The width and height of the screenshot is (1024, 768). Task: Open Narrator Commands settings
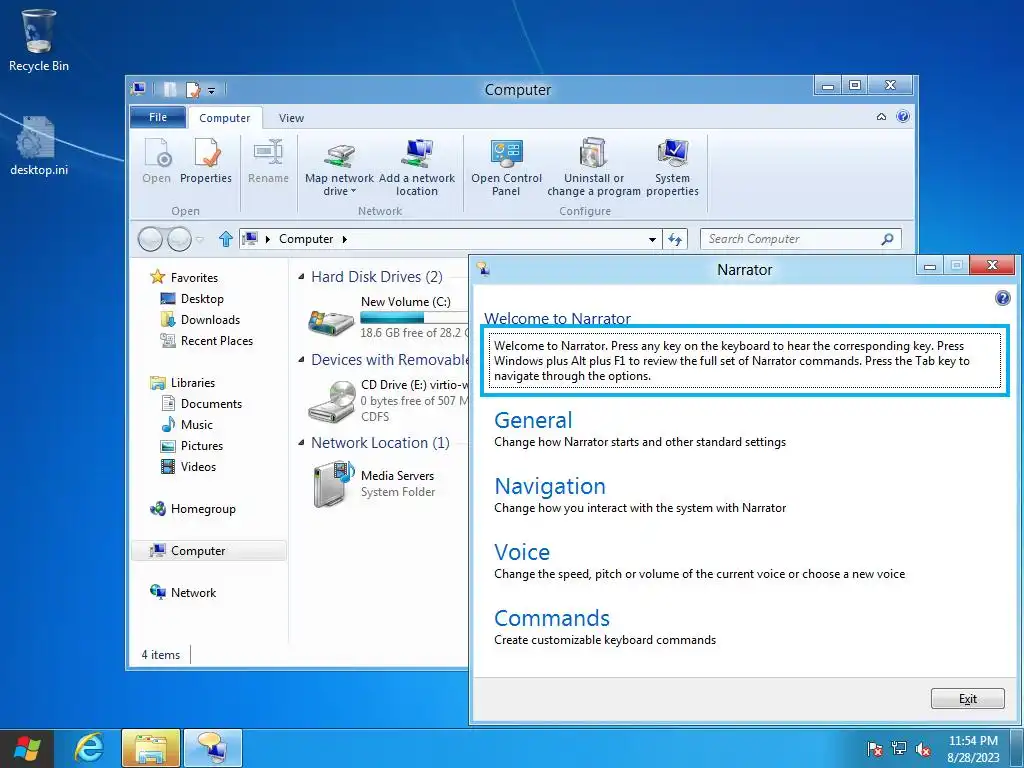552,618
